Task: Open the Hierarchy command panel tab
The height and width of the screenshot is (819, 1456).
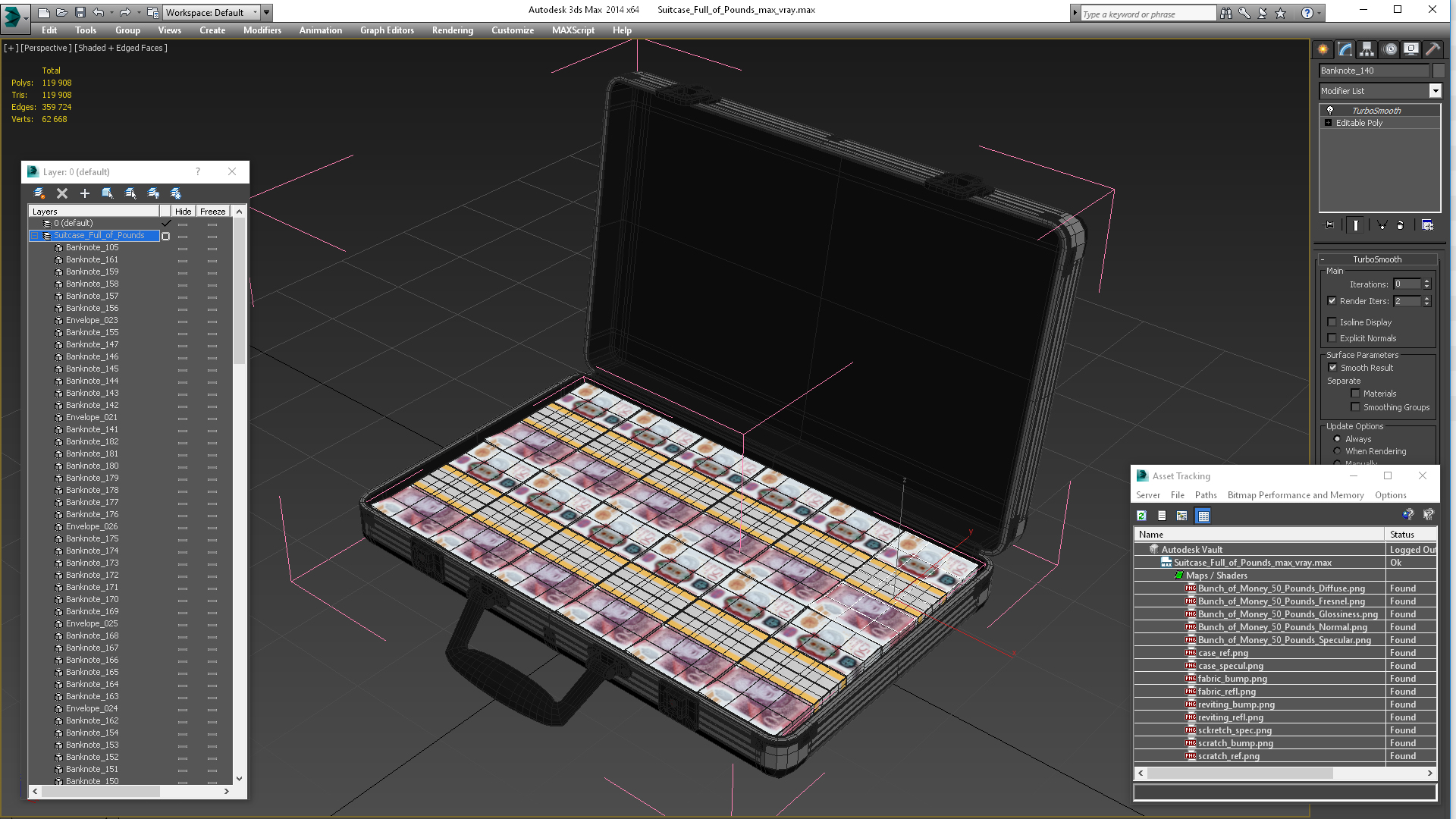Action: pos(1367,49)
